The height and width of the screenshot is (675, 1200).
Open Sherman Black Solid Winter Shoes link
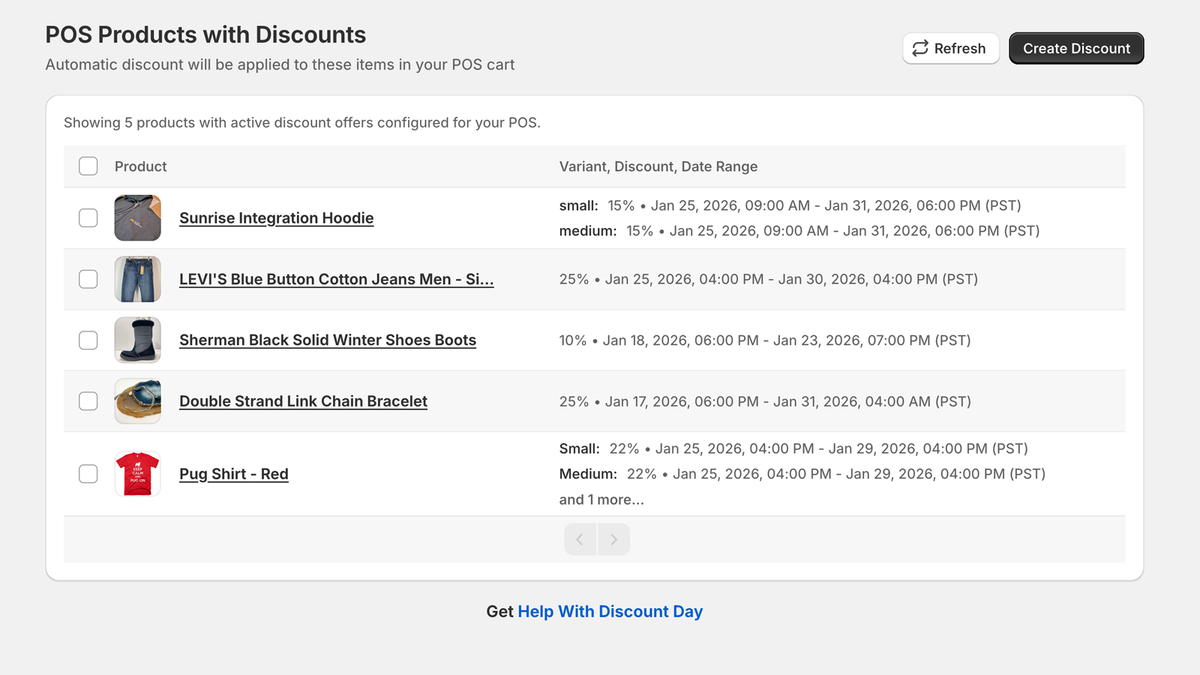coord(327,340)
